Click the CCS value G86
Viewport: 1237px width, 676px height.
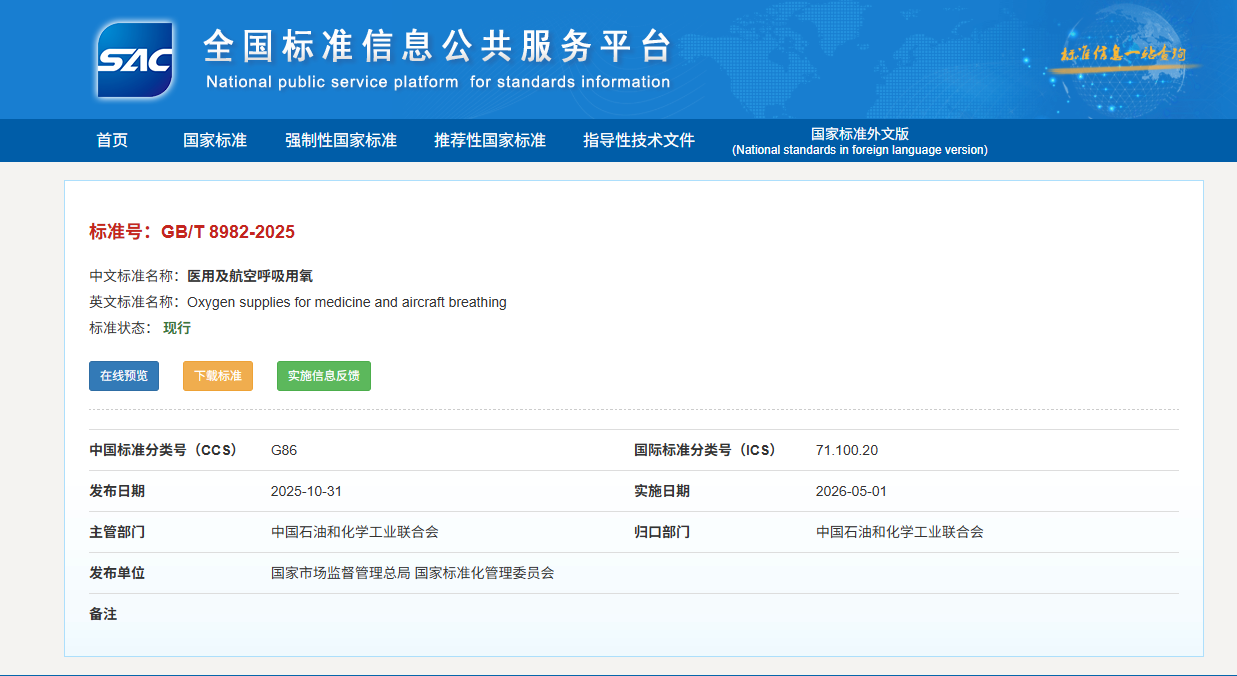point(284,450)
